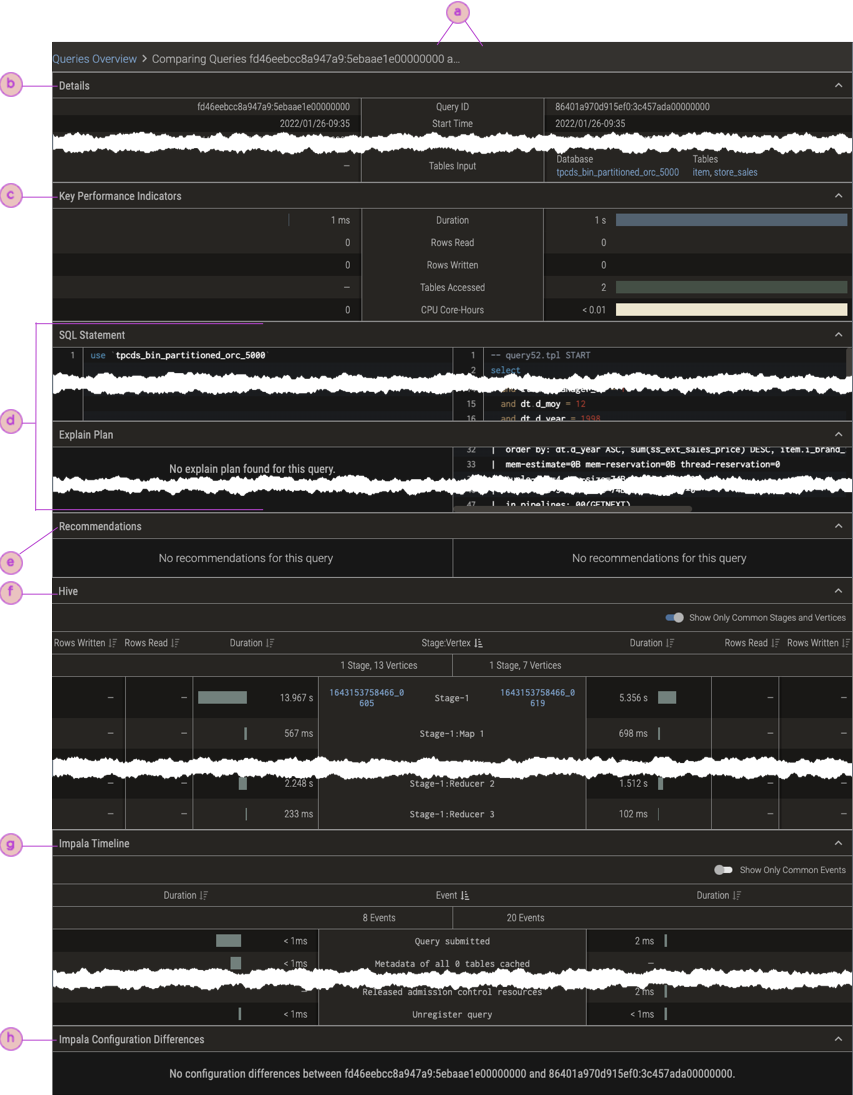
Task: Click the Duration KPI progress bar
Action: coord(730,219)
